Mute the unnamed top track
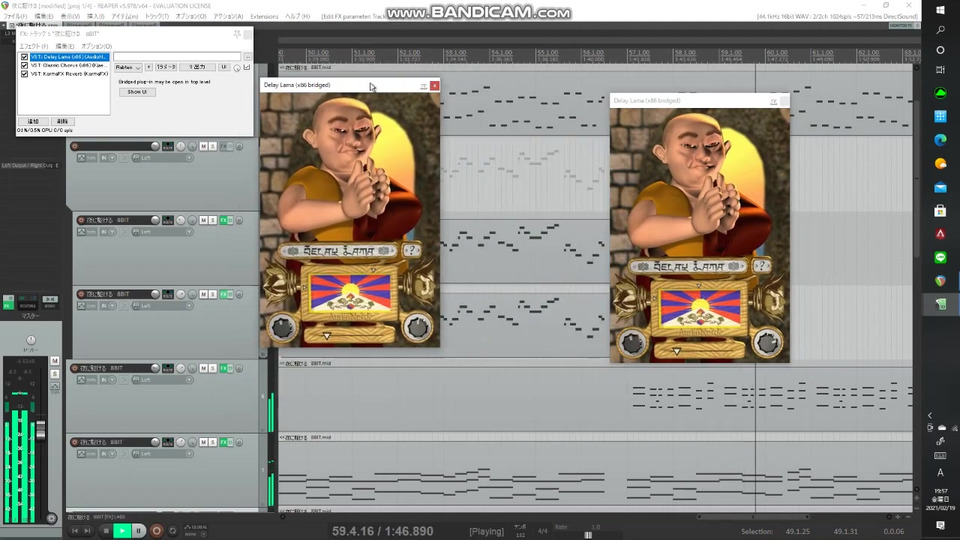This screenshot has height=540, width=960. coord(203,146)
